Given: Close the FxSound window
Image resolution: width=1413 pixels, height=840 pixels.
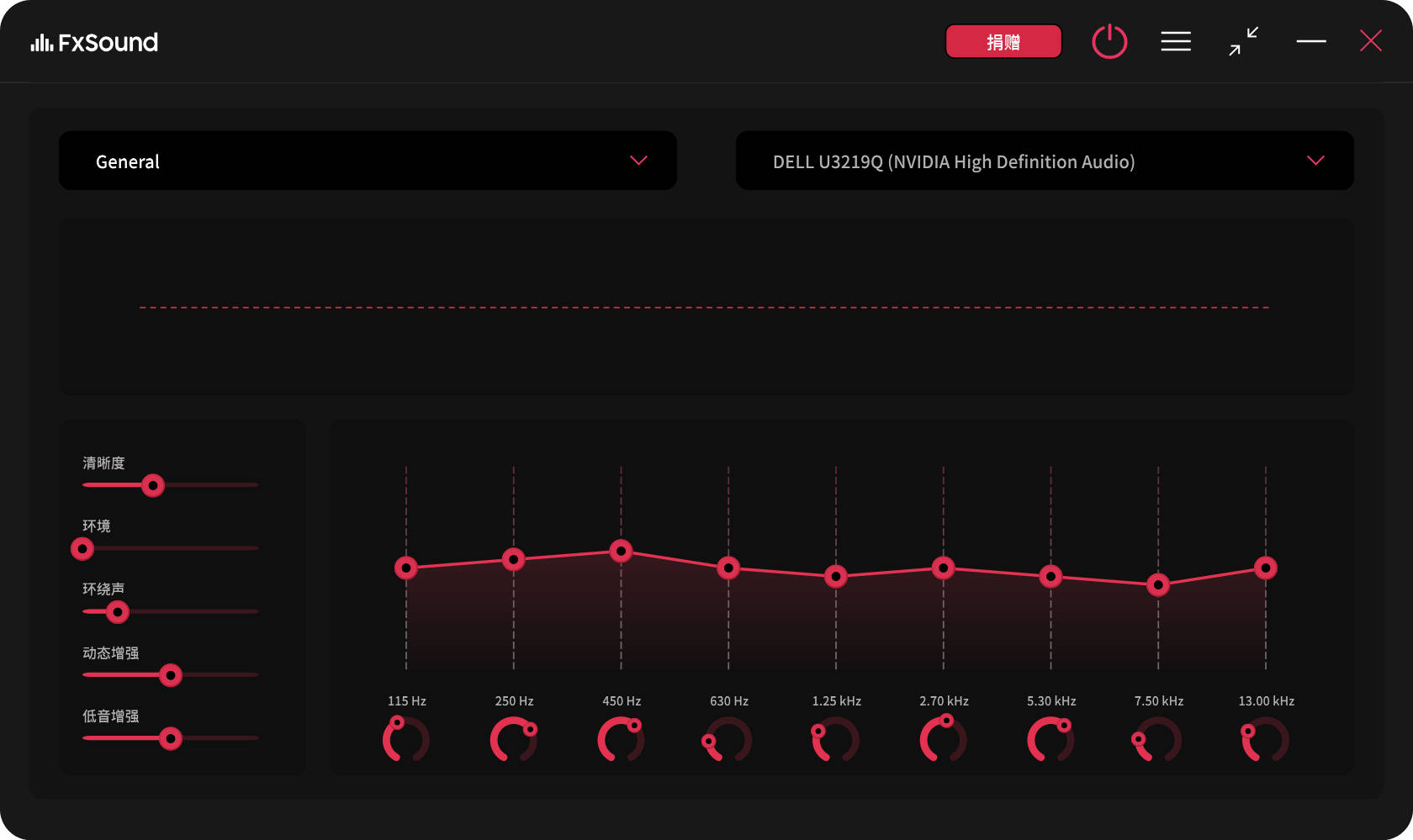Looking at the screenshot, I should tap(1371, 41).
